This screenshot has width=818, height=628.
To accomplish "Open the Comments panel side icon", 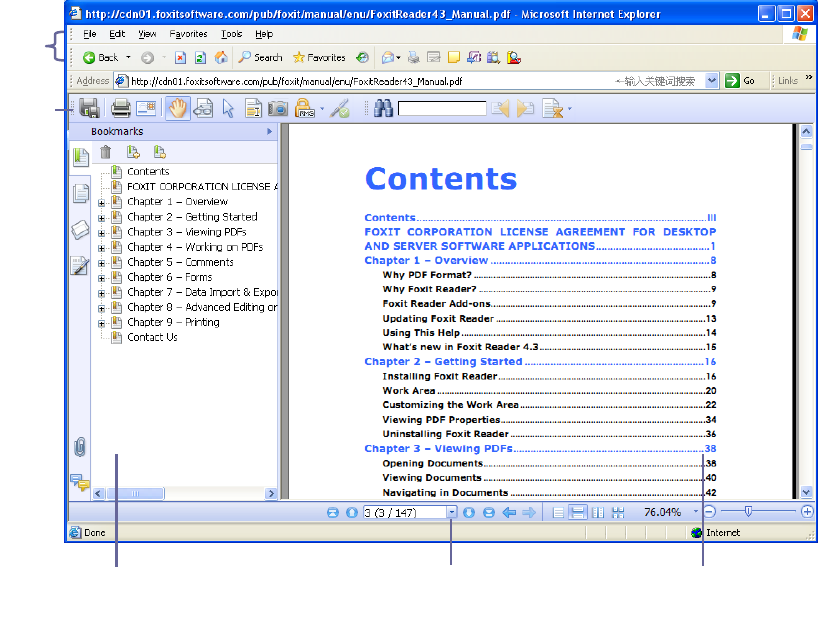I will [80, 482].
